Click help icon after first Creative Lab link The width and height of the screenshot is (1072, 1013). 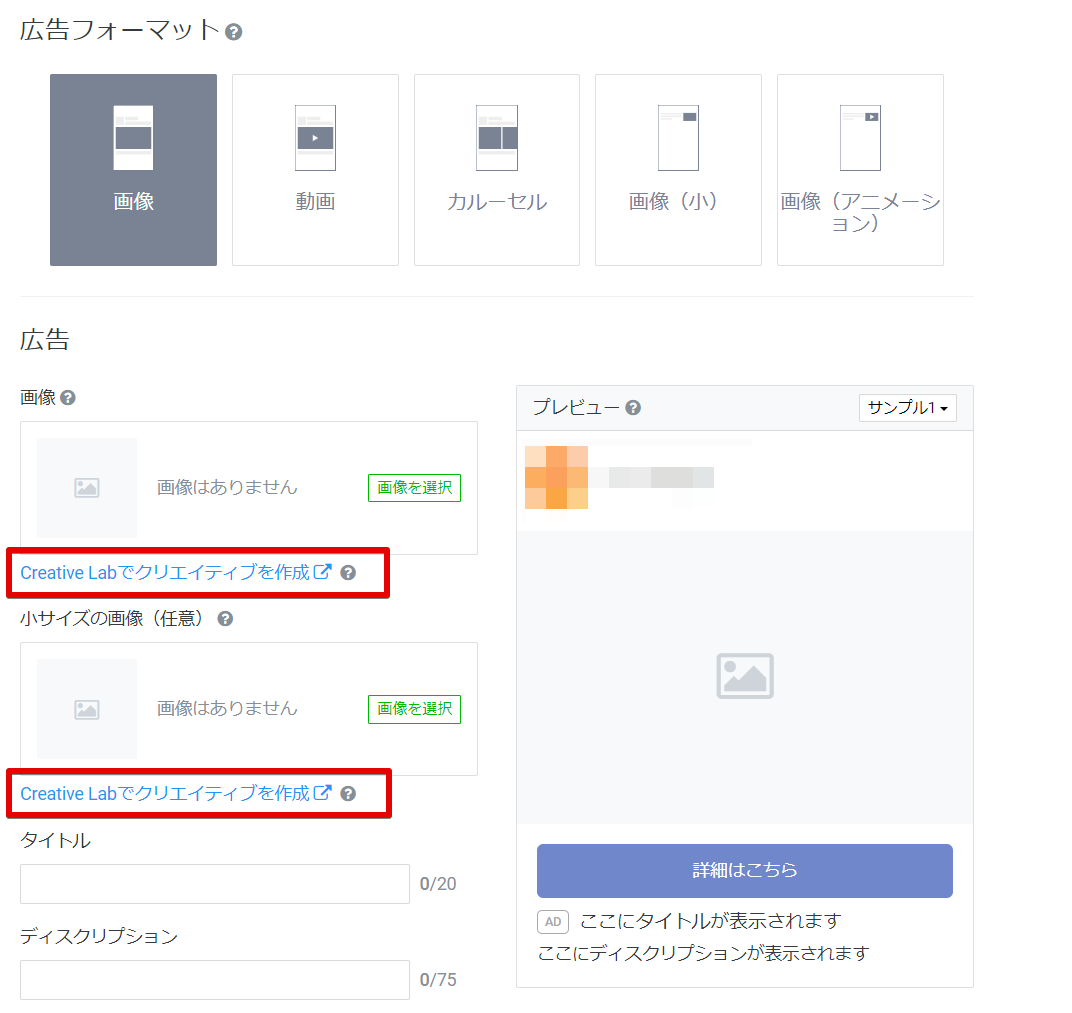coord(348,573)
